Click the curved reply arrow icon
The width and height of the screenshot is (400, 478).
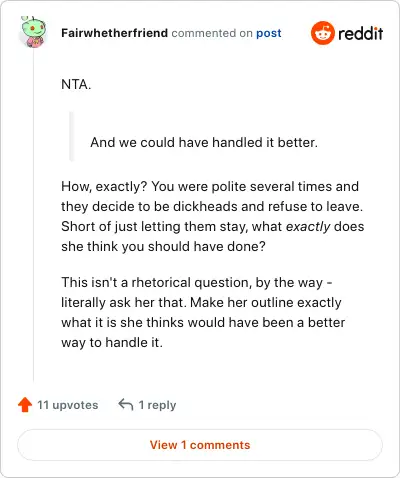click(126, 405)
